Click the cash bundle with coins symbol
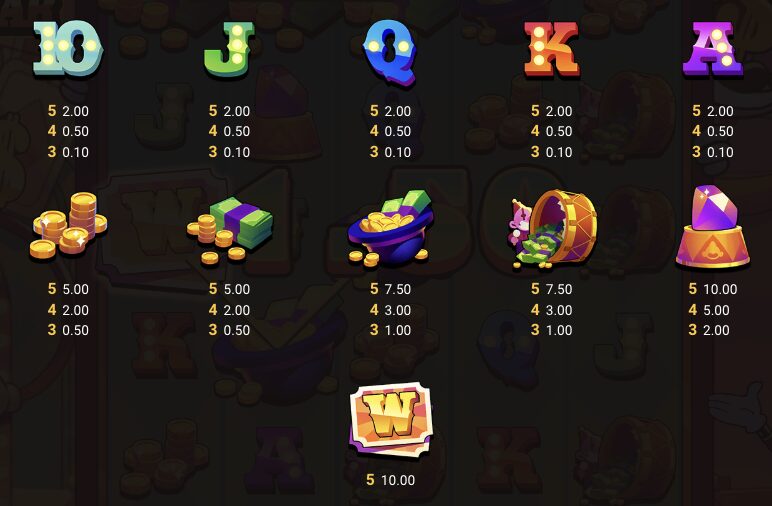This screenshot has width=772, height=506. pyautogui.click(x=229, y=230)
